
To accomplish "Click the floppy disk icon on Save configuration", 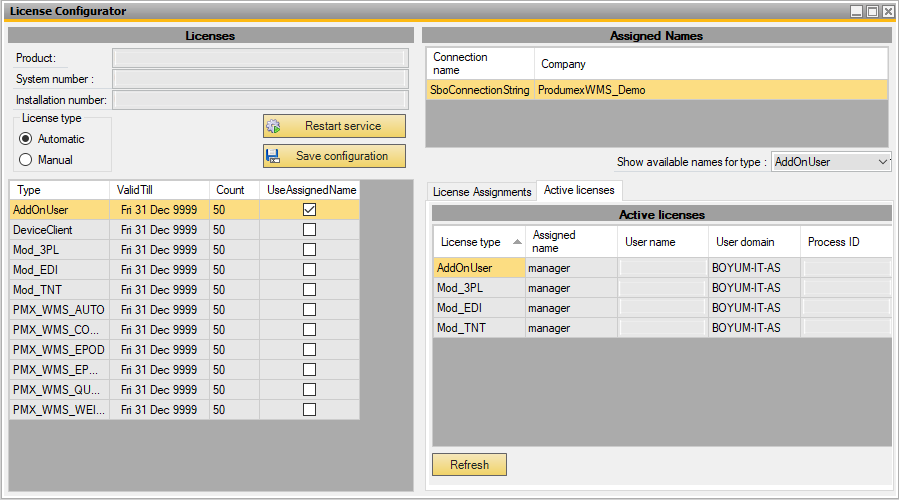I will click(x=273, y=157).
